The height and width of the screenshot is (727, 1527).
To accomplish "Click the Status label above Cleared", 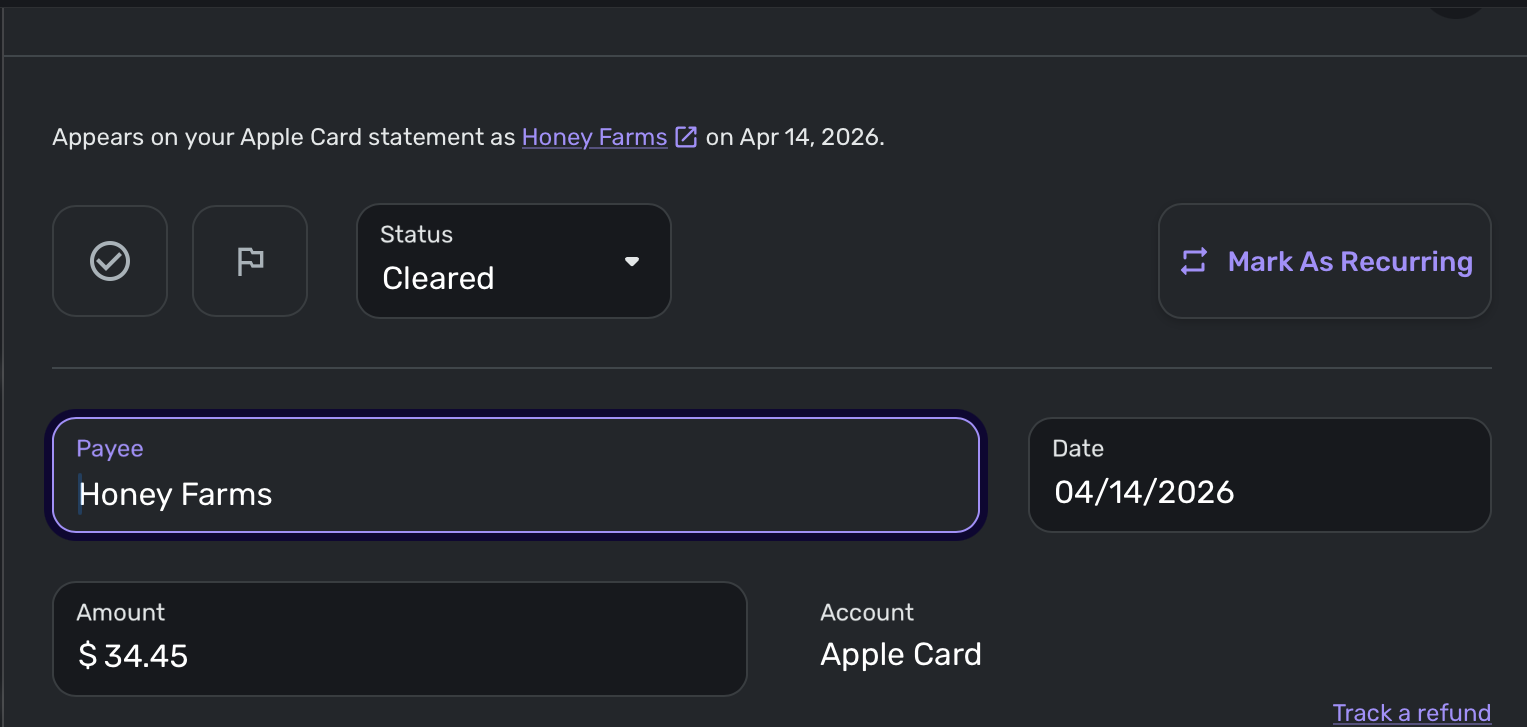I will point(416,235).
